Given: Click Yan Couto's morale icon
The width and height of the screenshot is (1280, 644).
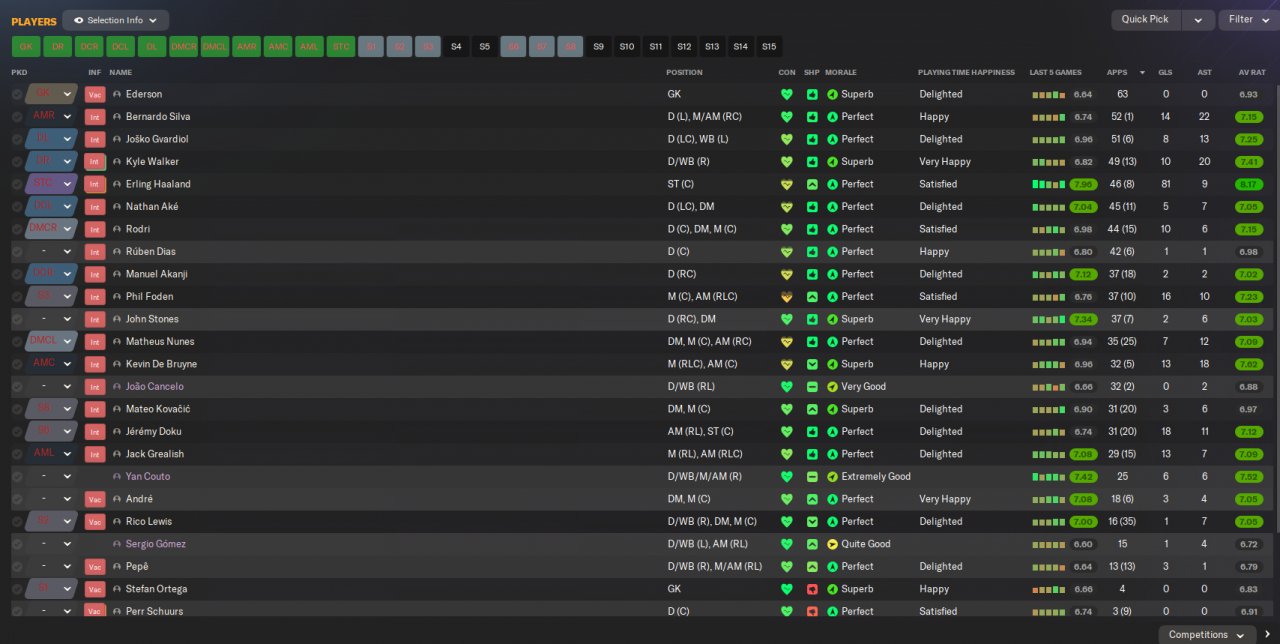Looking at the screenshot, I should pos(832,477).
